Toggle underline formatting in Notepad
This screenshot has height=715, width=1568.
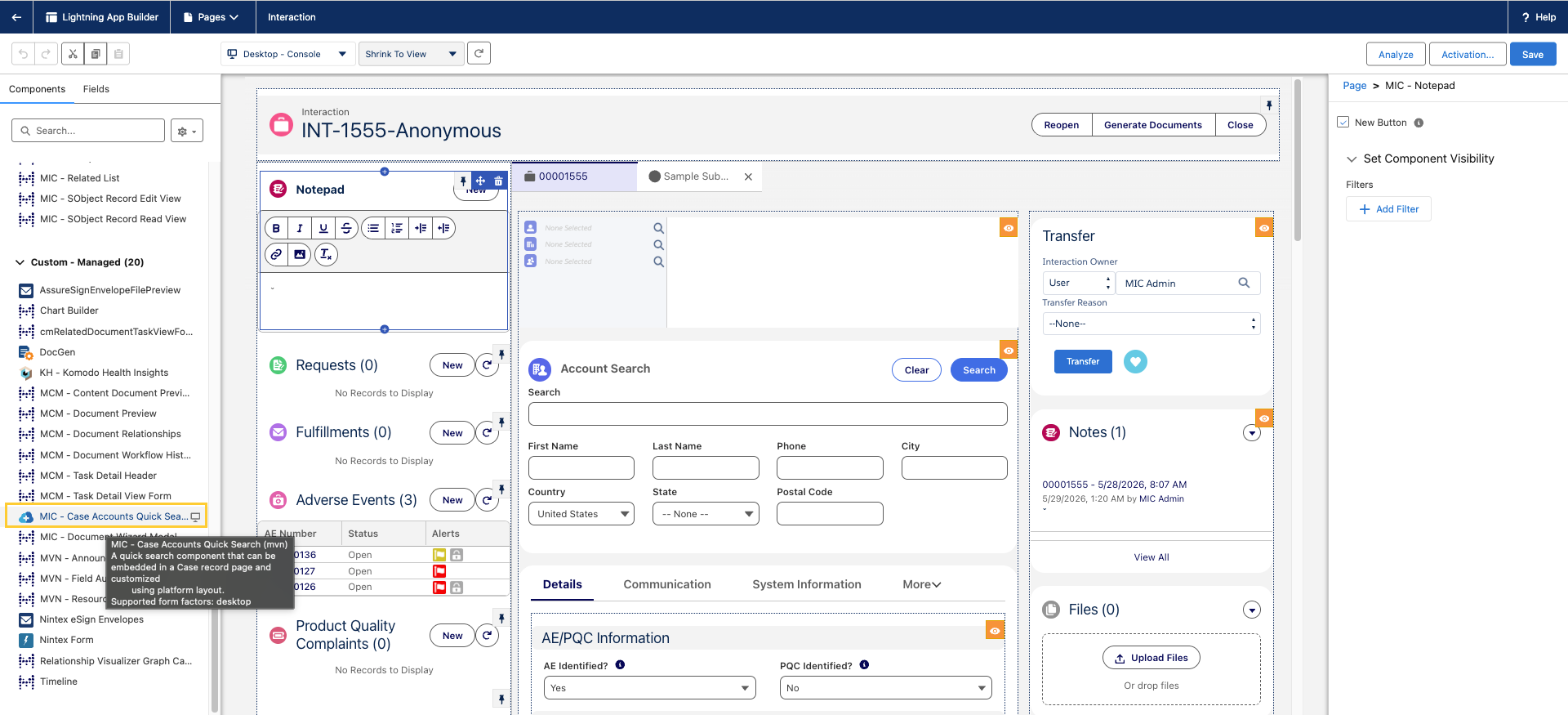[x=323, y=229]
